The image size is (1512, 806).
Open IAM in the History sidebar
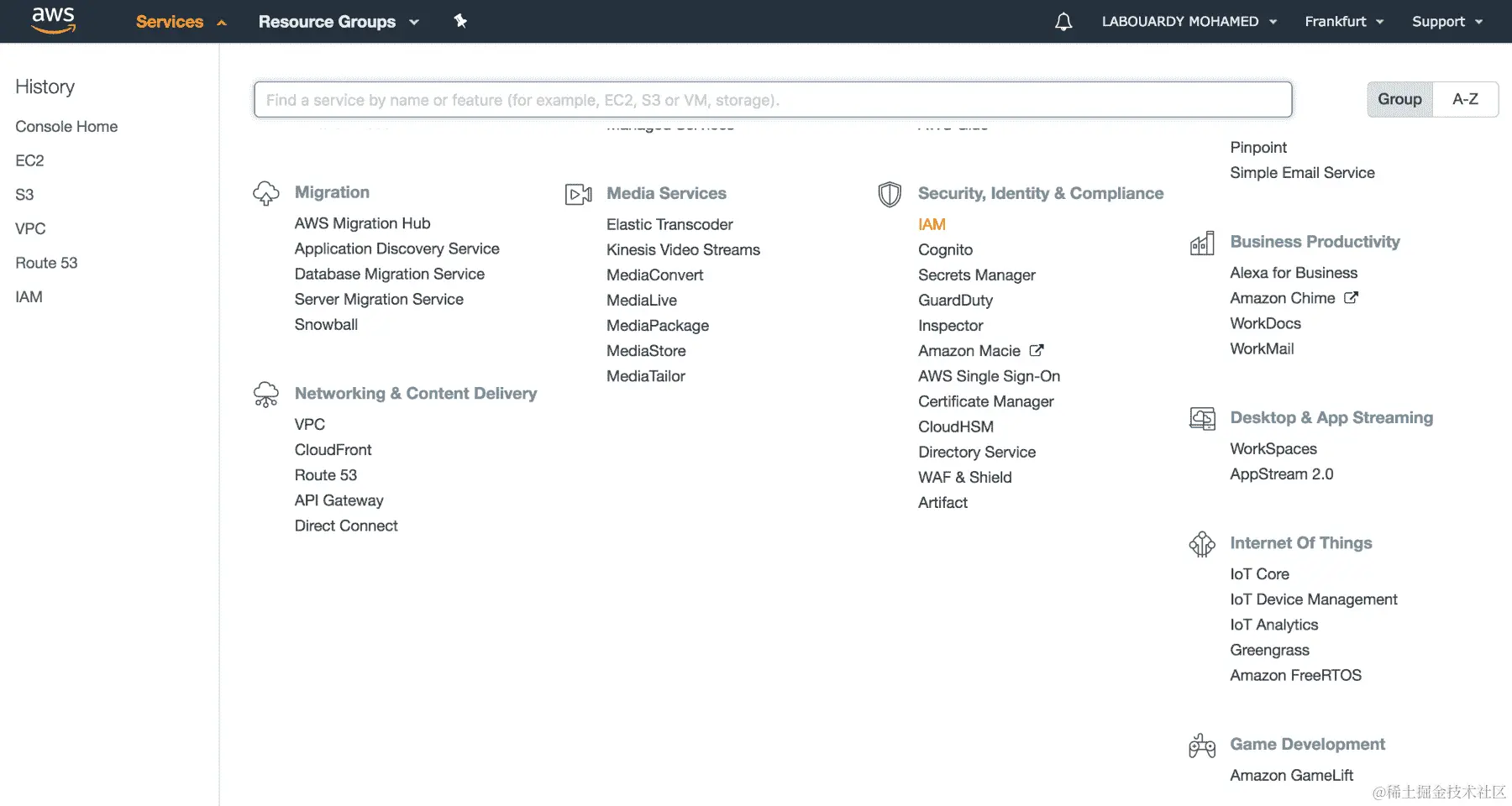tap(29, 297)
